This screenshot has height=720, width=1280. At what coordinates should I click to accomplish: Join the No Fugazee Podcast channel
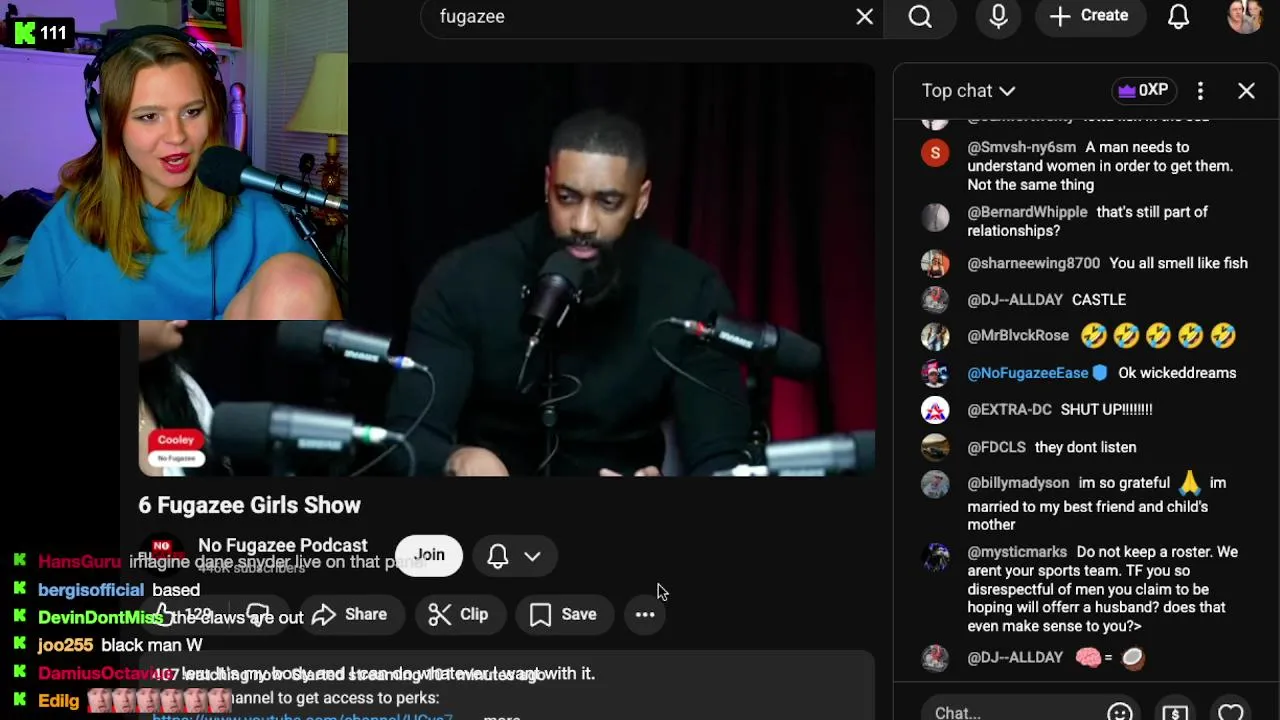(429, 556)
